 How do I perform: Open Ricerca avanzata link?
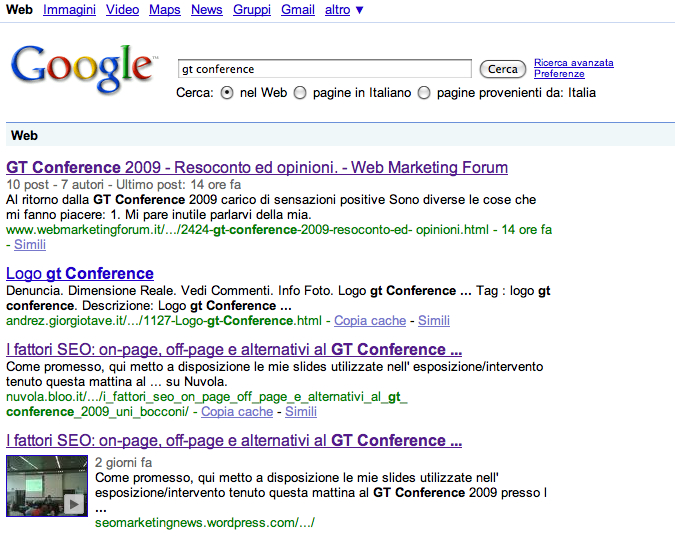click(x=573, y=63)
